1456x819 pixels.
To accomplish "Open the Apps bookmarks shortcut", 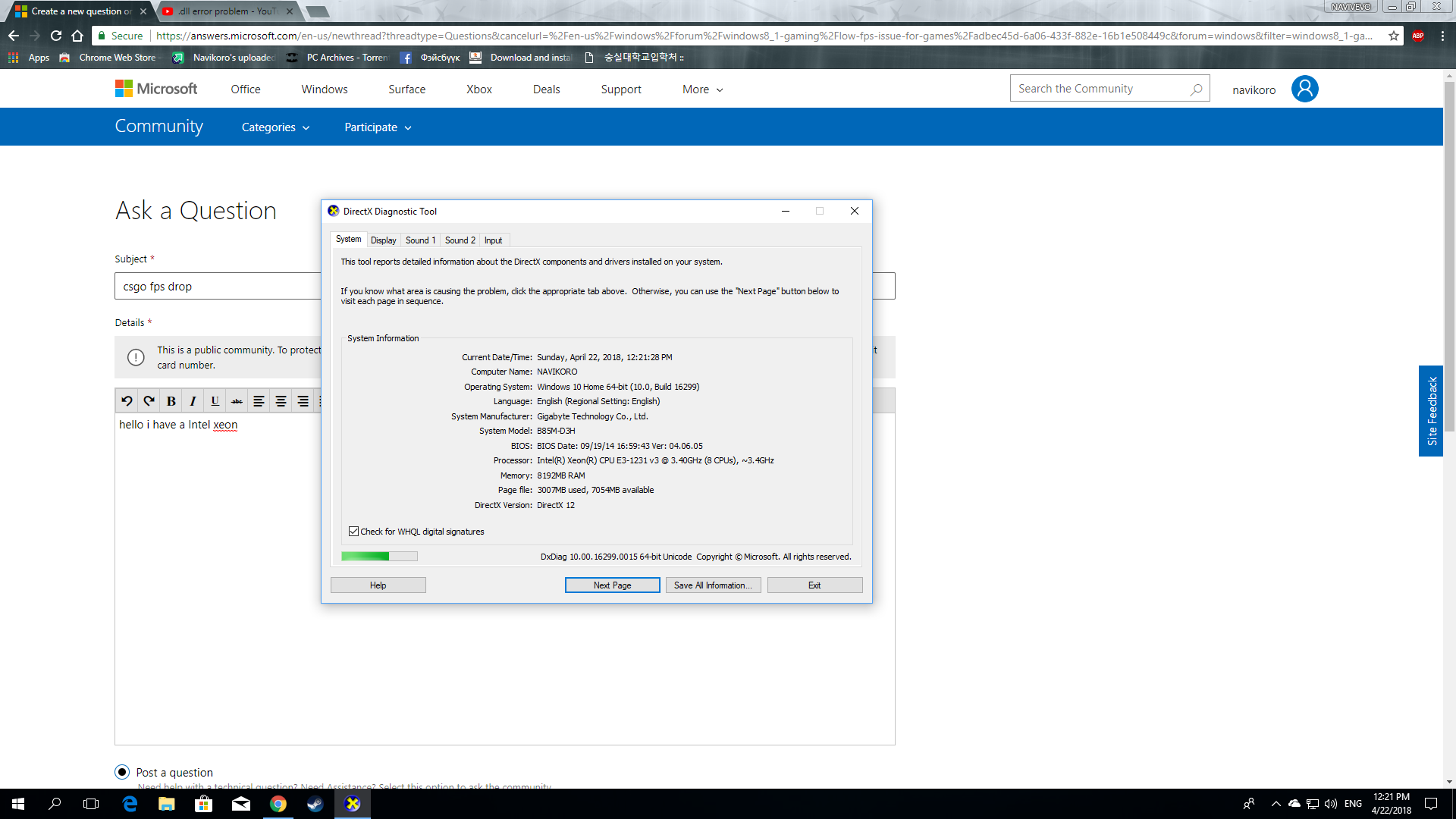I will pyautogui.click(x=29, y=58).
